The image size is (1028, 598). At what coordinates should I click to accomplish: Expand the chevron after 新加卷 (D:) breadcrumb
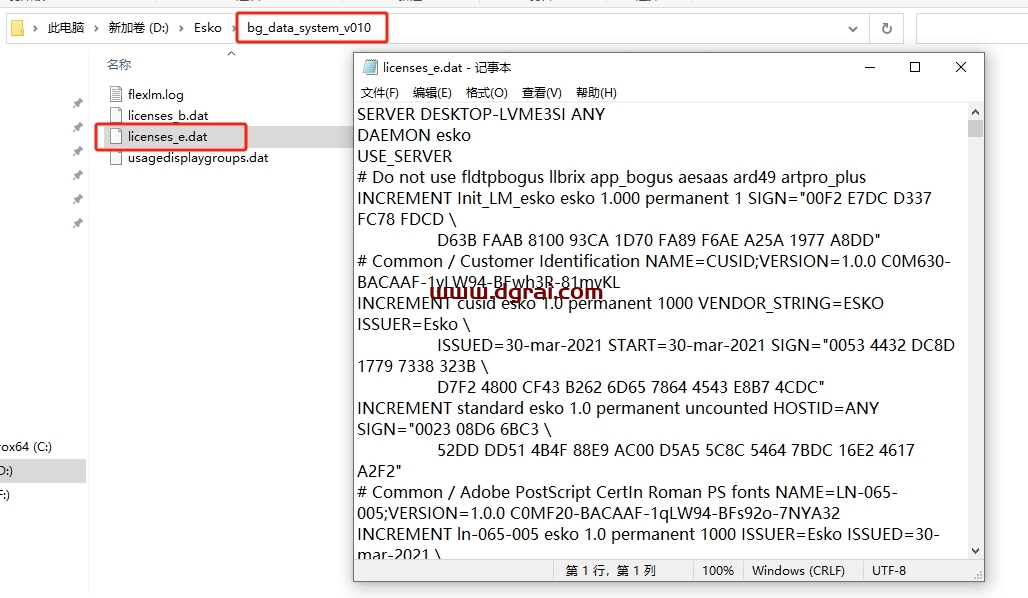(181, 28)
